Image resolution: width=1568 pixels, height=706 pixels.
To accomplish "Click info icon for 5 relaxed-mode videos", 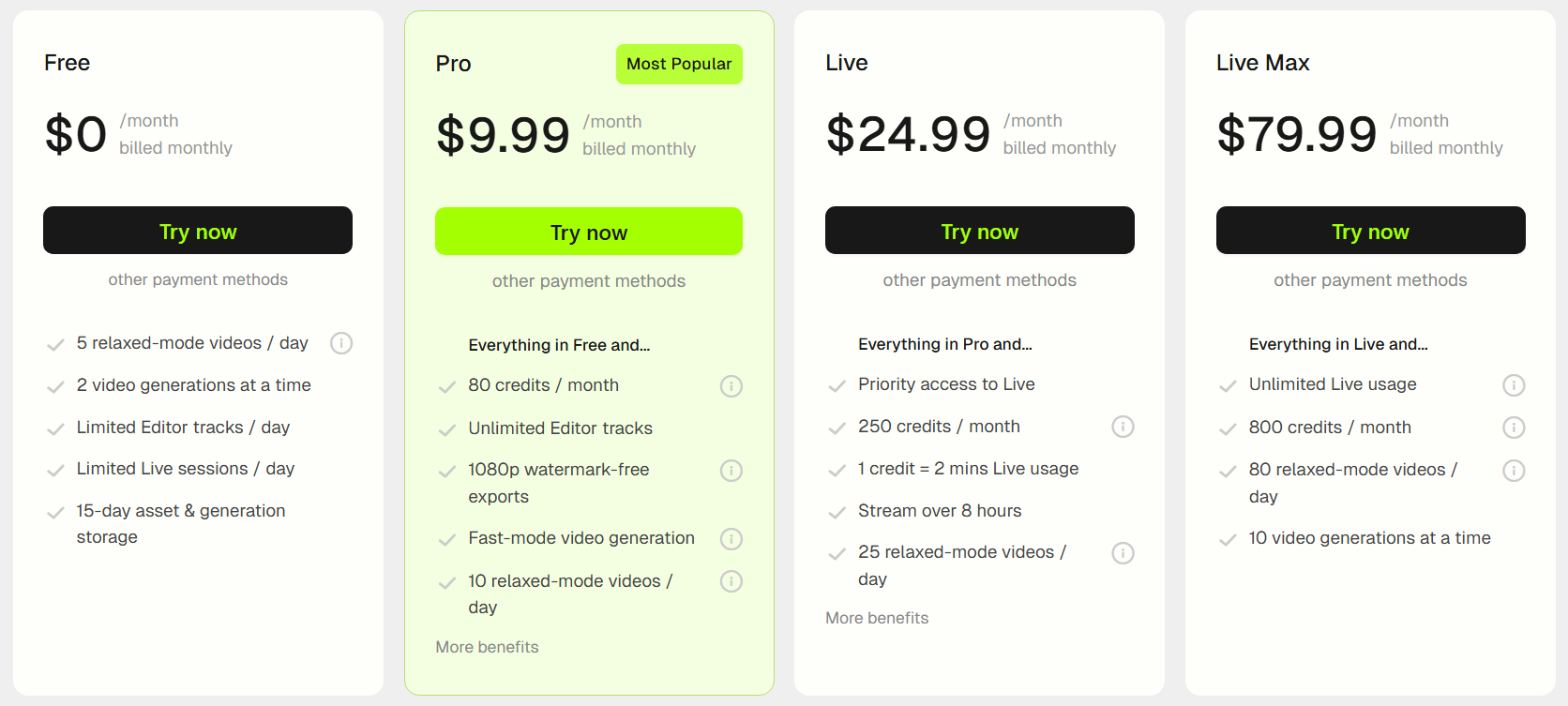I will click(341, 343).
